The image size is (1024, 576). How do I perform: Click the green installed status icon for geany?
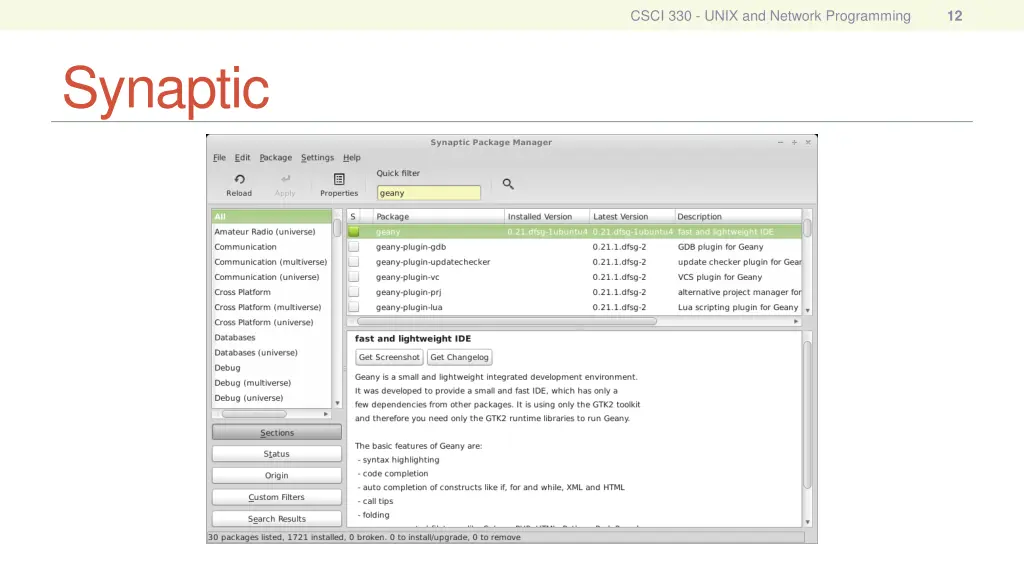click(353, 232)
